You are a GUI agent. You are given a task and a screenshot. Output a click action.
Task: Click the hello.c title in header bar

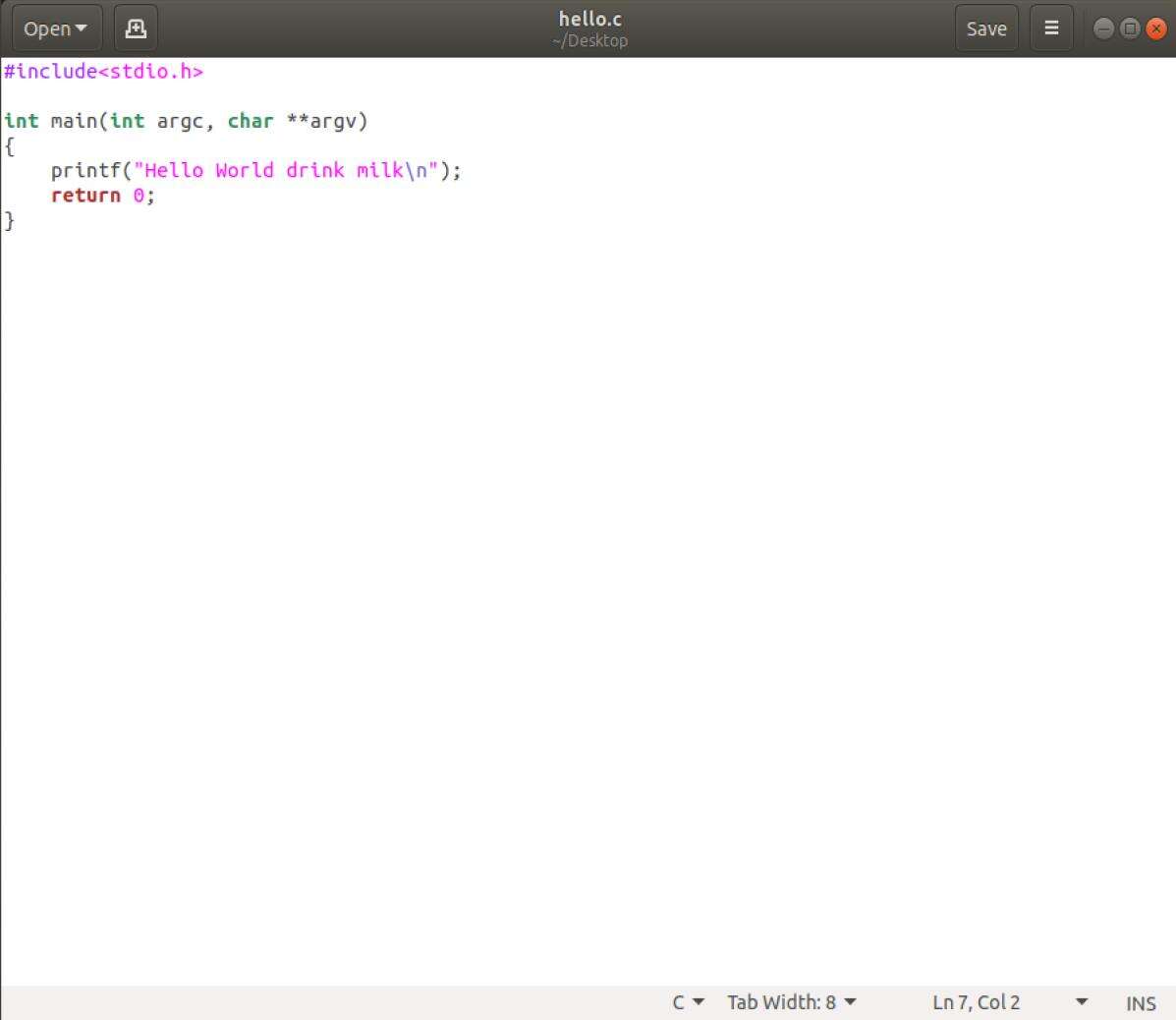(x=589, y=19)
